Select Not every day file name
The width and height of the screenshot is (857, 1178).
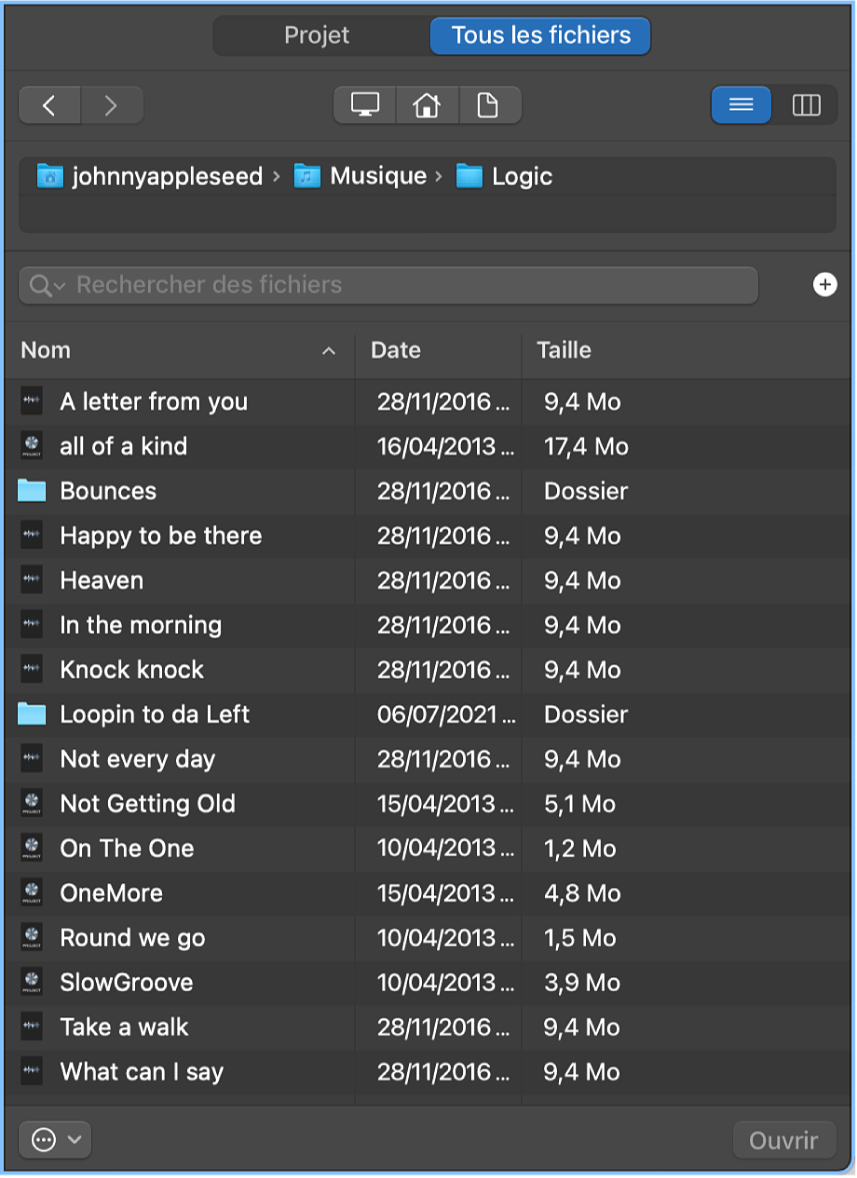pyautogui.click(x=137, y=759)
